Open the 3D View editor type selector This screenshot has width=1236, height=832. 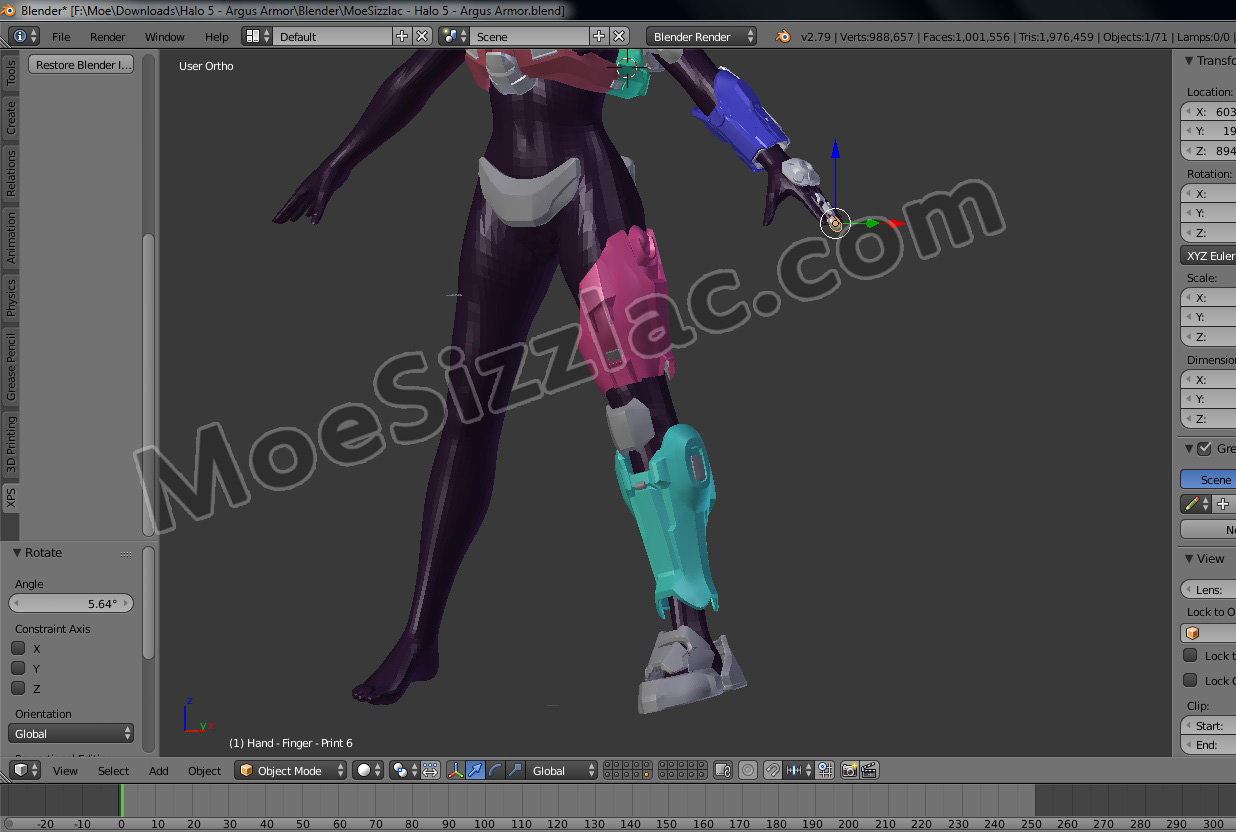coord(25,770)
